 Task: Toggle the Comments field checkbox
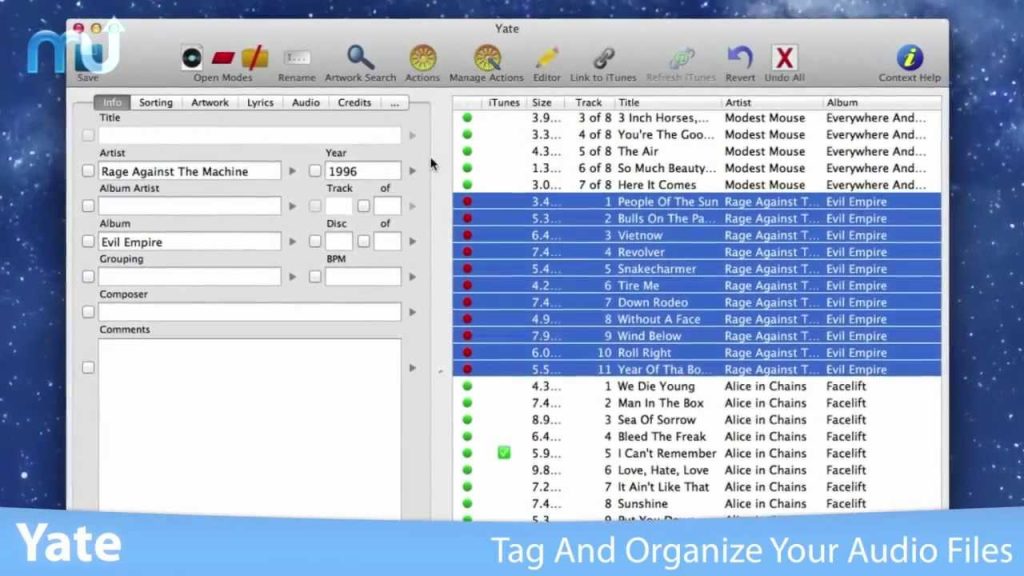click(88, 368)
